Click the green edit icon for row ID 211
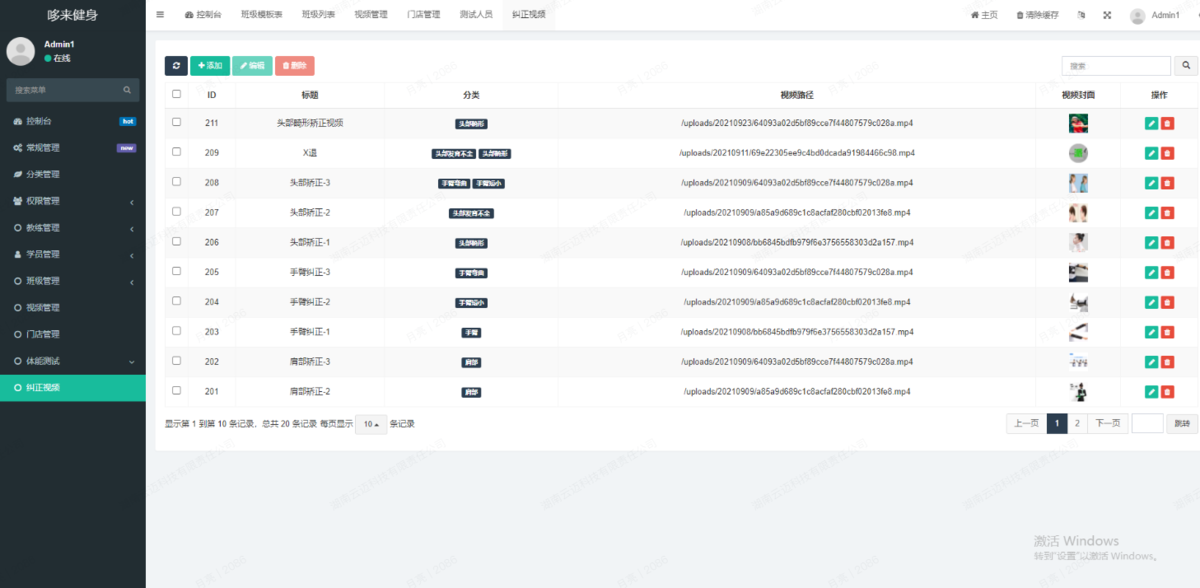 click(x=1151, y=124)
